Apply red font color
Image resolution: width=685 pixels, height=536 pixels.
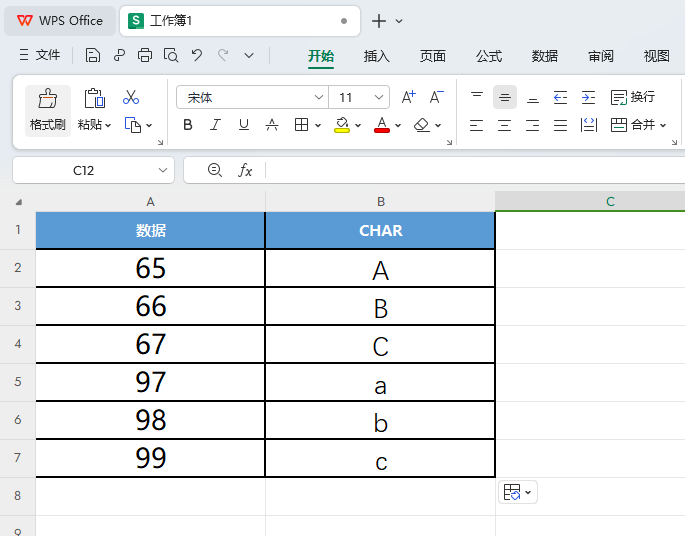click(x=382, y=125)
